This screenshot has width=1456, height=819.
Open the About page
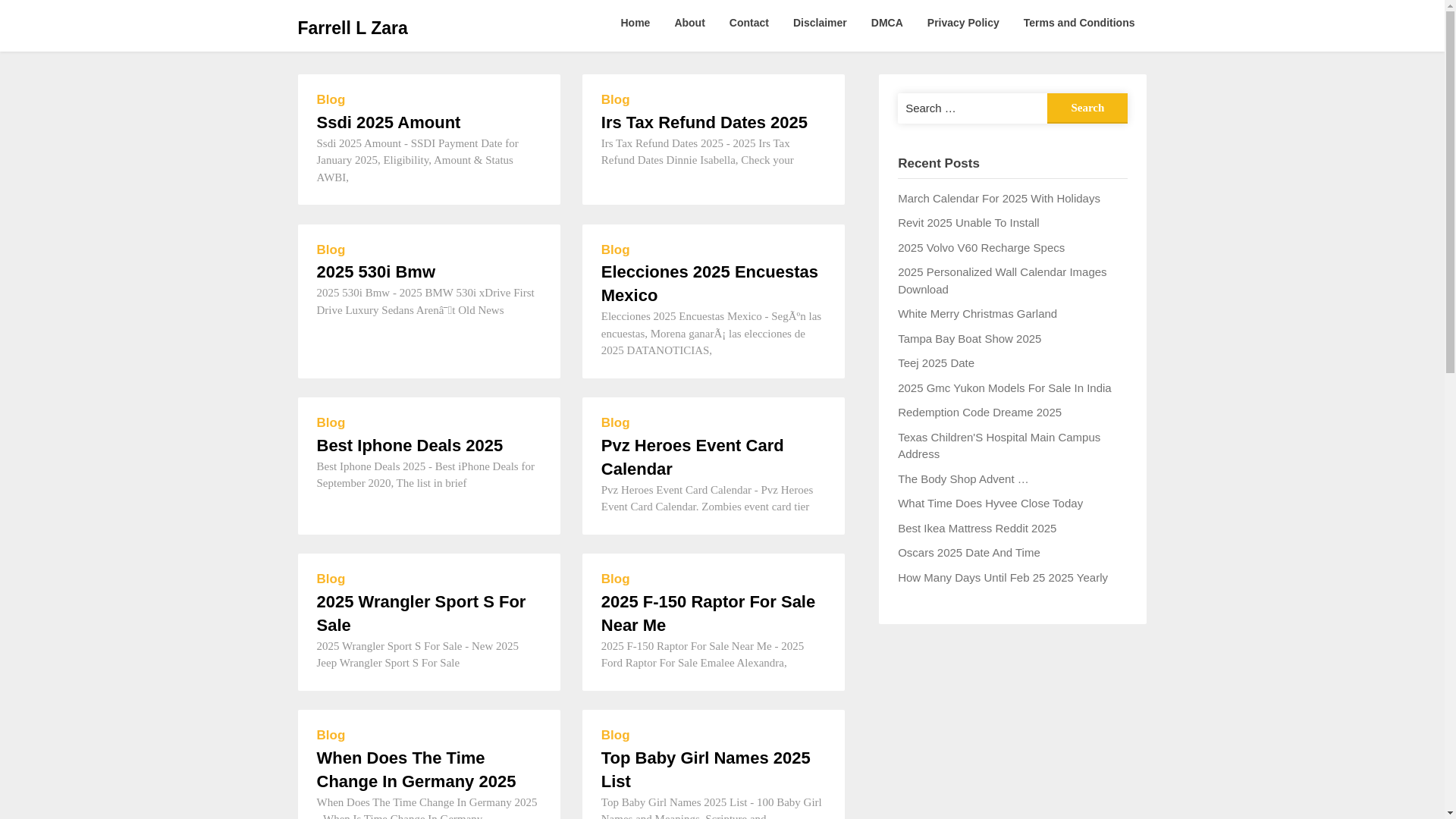point(689,23)
